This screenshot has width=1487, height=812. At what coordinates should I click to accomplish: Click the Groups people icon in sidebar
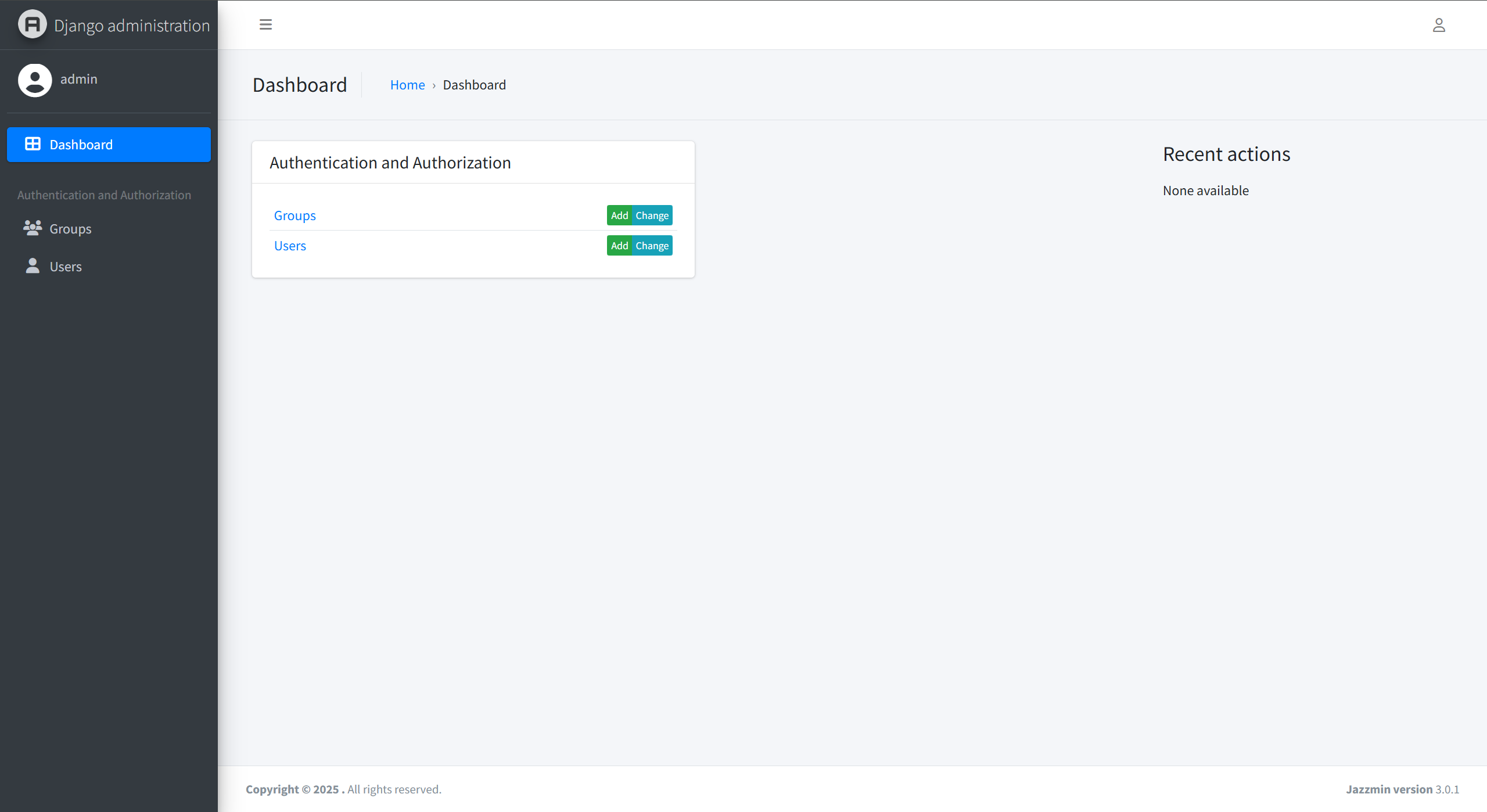pyautogui.click(x=33, y=228)
